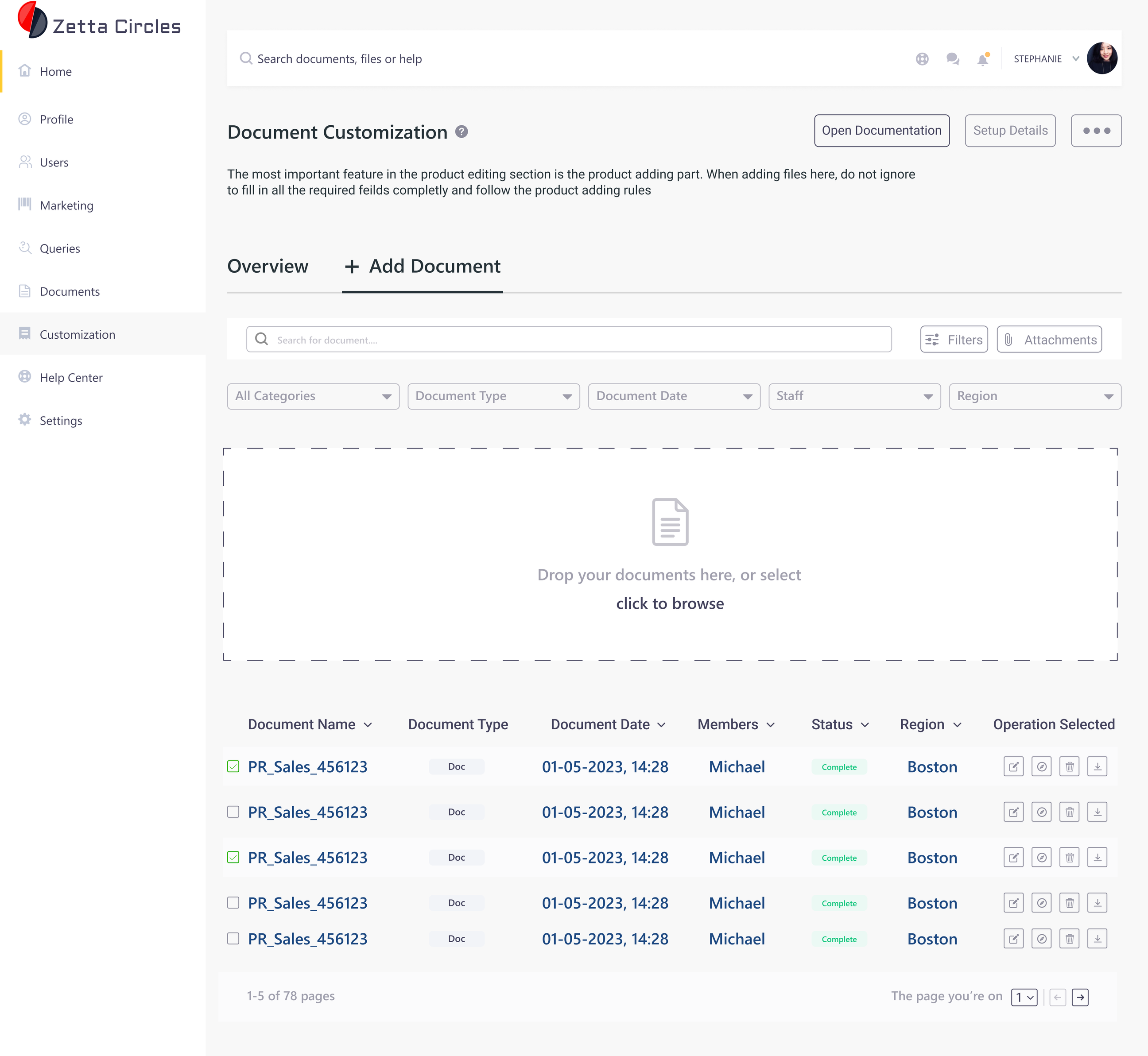
Task: Click the Search for document field
Action: 568,340
